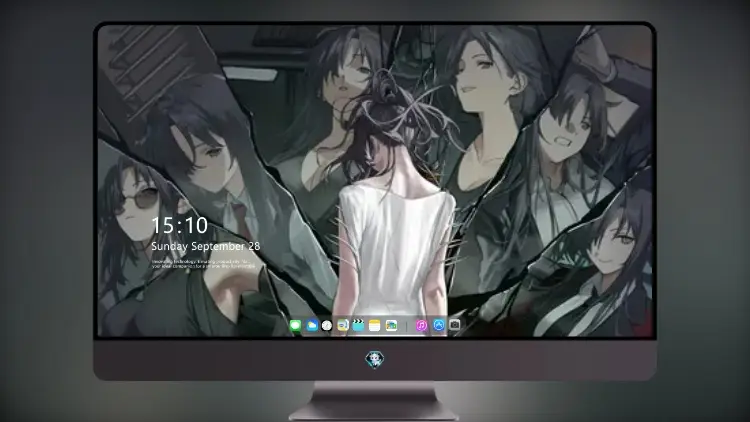Open the white Clock icon in dock

pos(327,326)
